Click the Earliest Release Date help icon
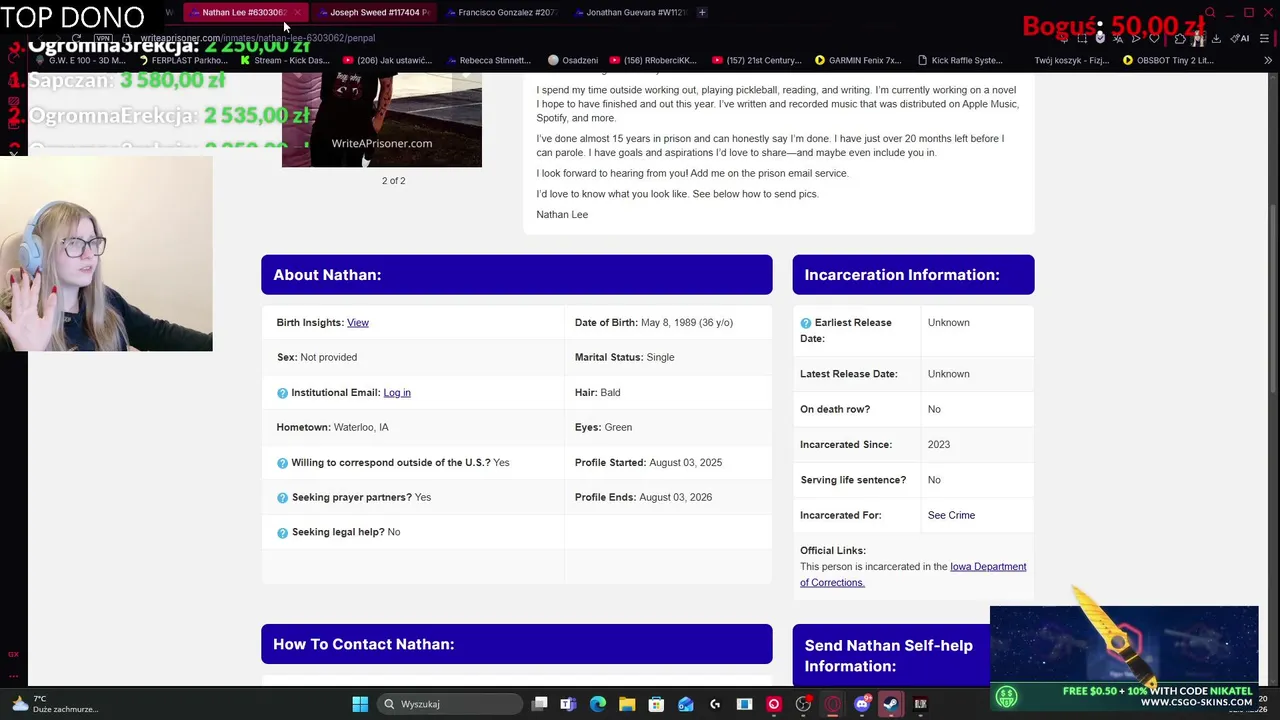Image resolution: width=1280 pixels, height=720 pixels. point(806,323)
